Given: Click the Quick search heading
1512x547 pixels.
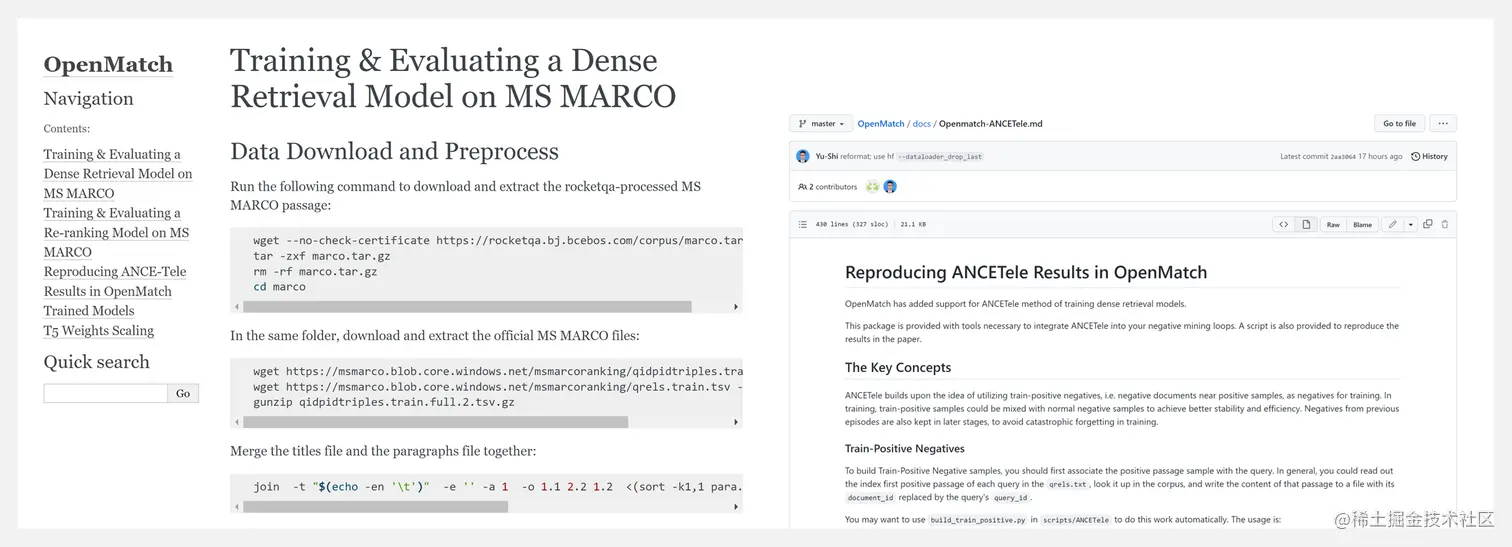Looking at the screenshot, I should (x=96, y=362).
